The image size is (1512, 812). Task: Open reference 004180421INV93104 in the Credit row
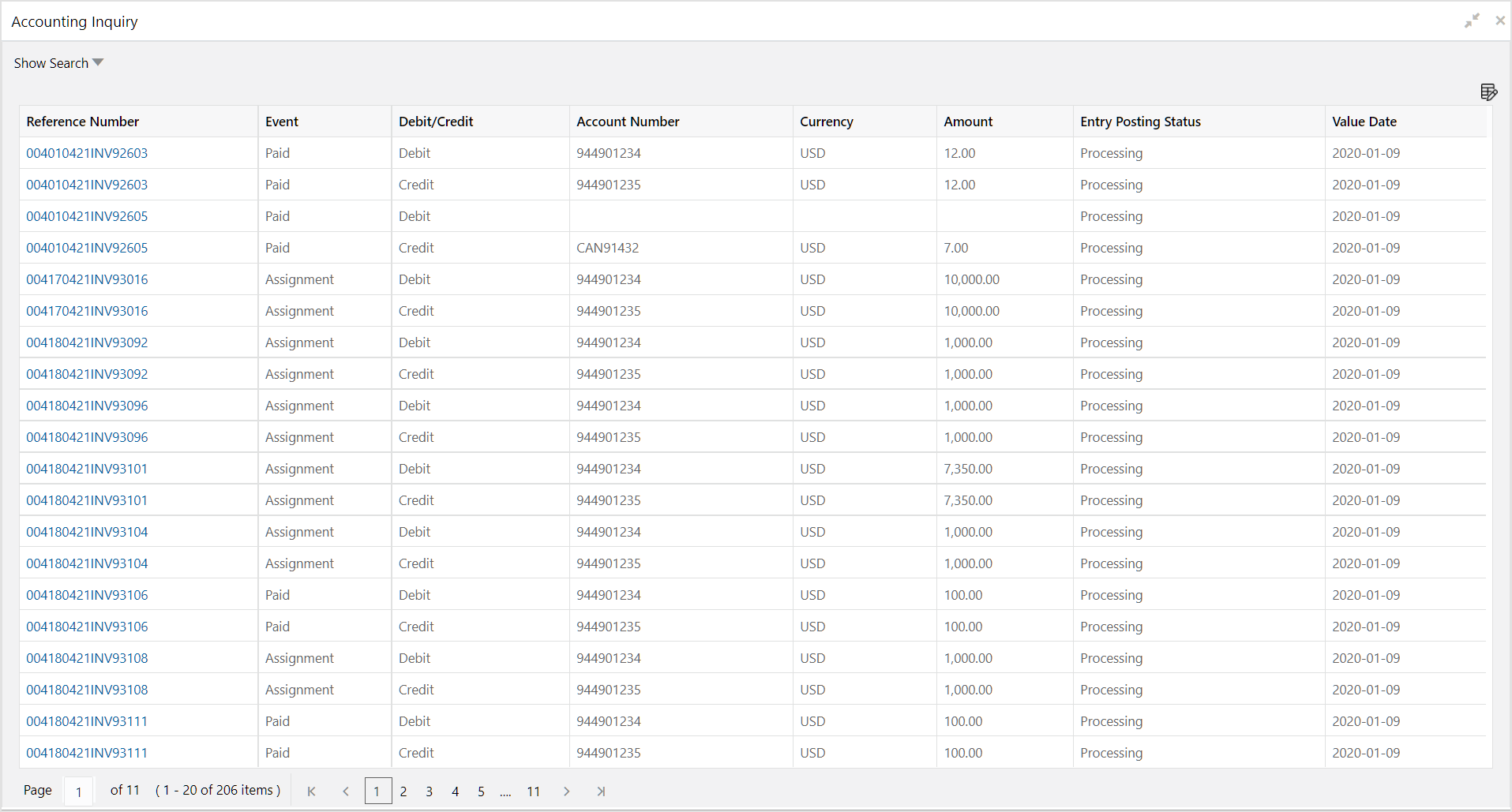87,563
